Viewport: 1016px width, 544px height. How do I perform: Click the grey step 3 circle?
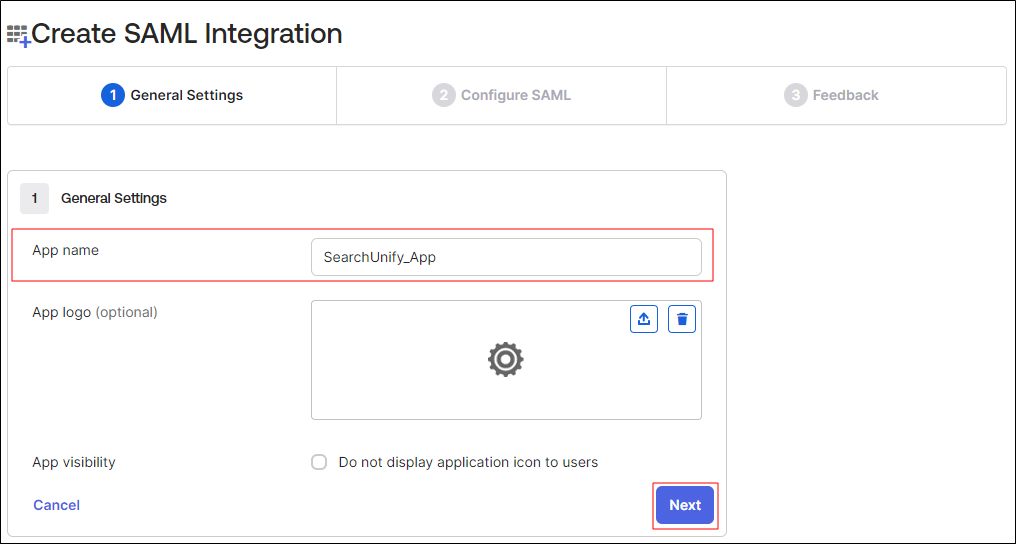[795, 95]
